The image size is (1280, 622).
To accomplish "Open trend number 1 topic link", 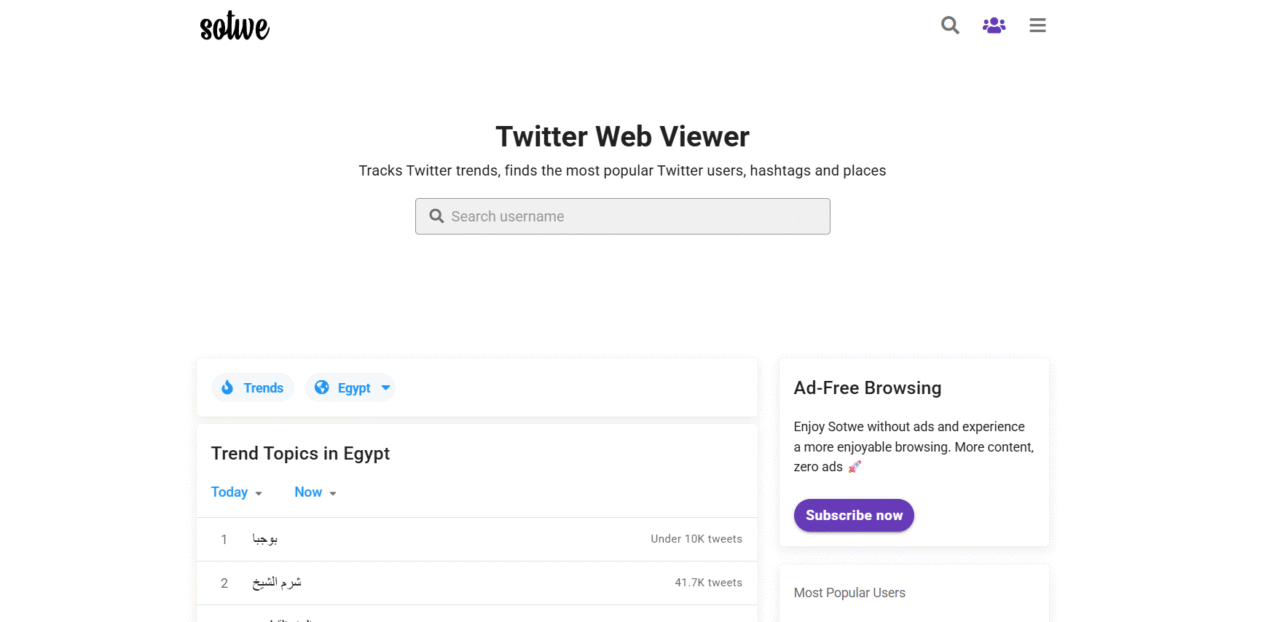I will click(265, 539).
